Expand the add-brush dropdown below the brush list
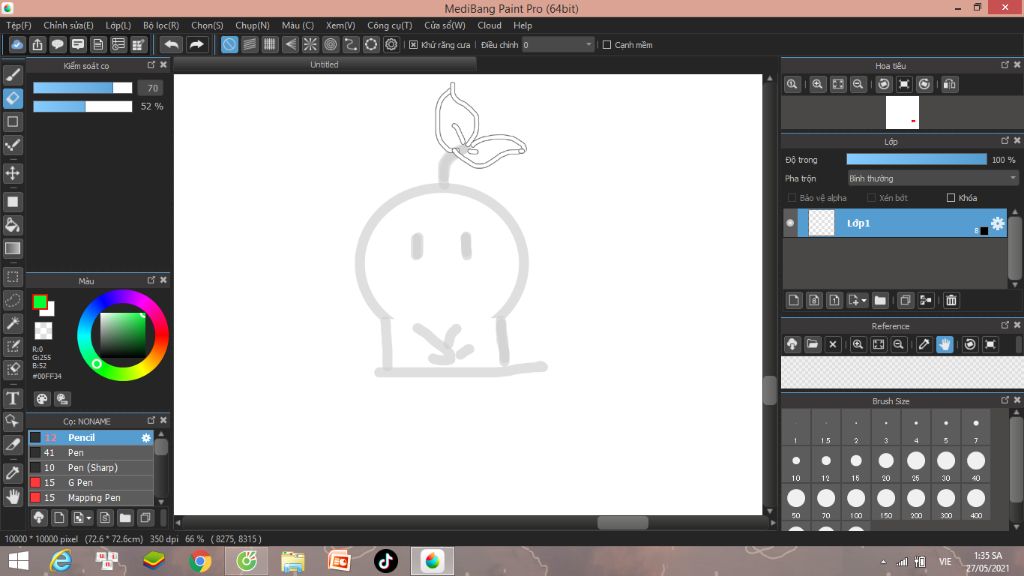Screen dimensions: 1024x576 89,519
